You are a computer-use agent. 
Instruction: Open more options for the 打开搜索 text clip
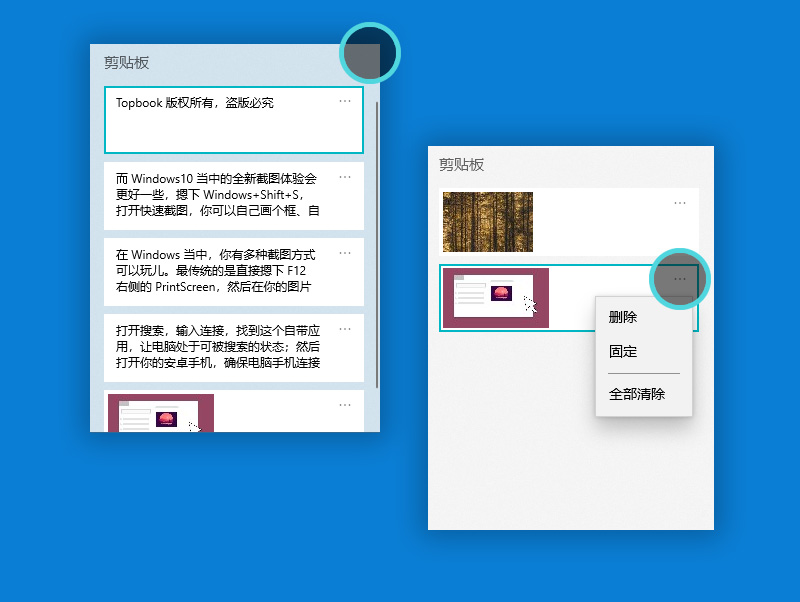pyautogui.click(x=345, y=329)
